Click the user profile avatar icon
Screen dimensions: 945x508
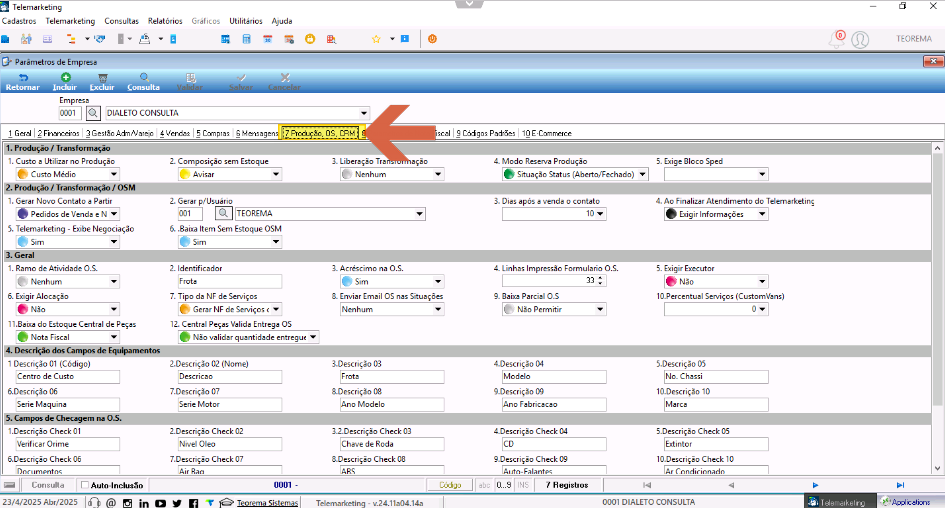tap(860, 39)
